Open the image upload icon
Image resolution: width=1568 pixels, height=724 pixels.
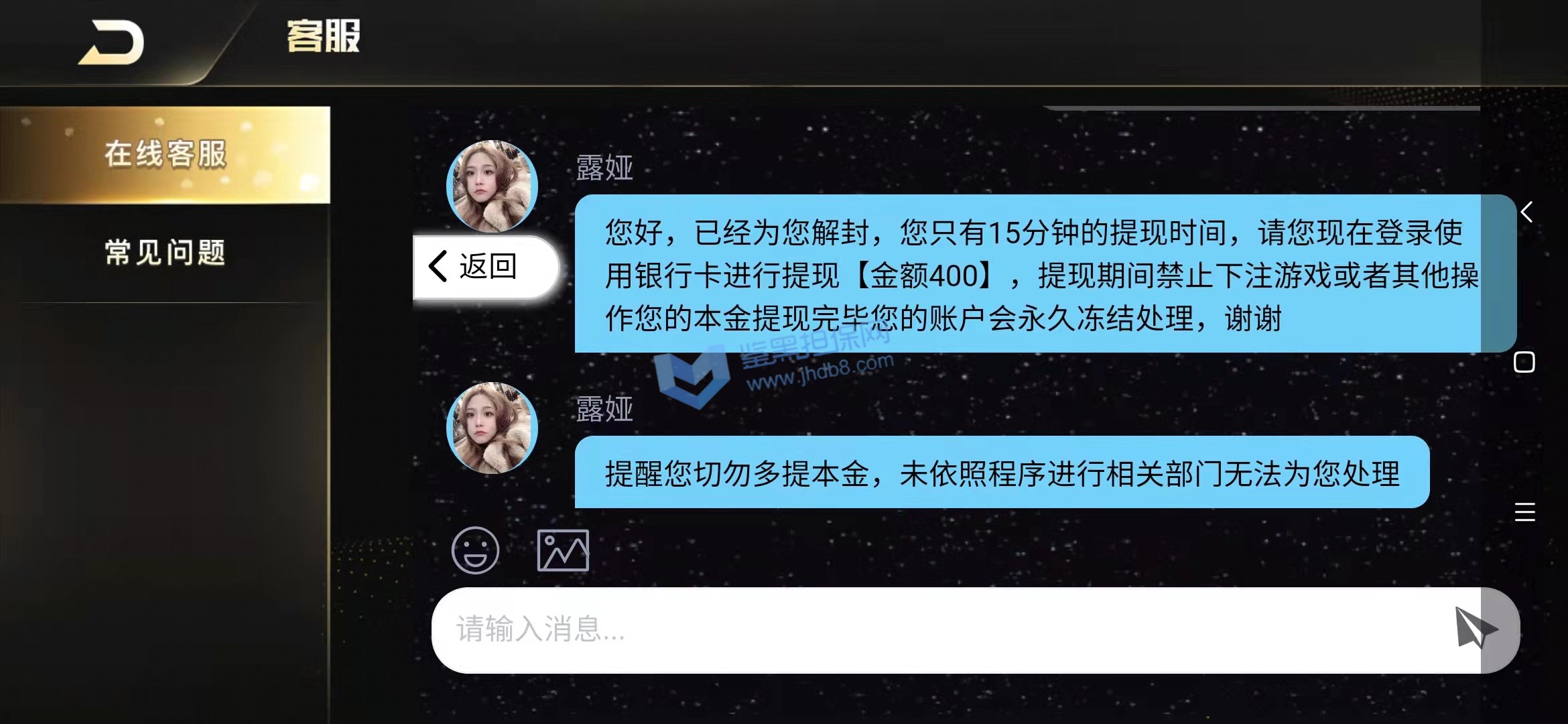[x=563, y=550]
